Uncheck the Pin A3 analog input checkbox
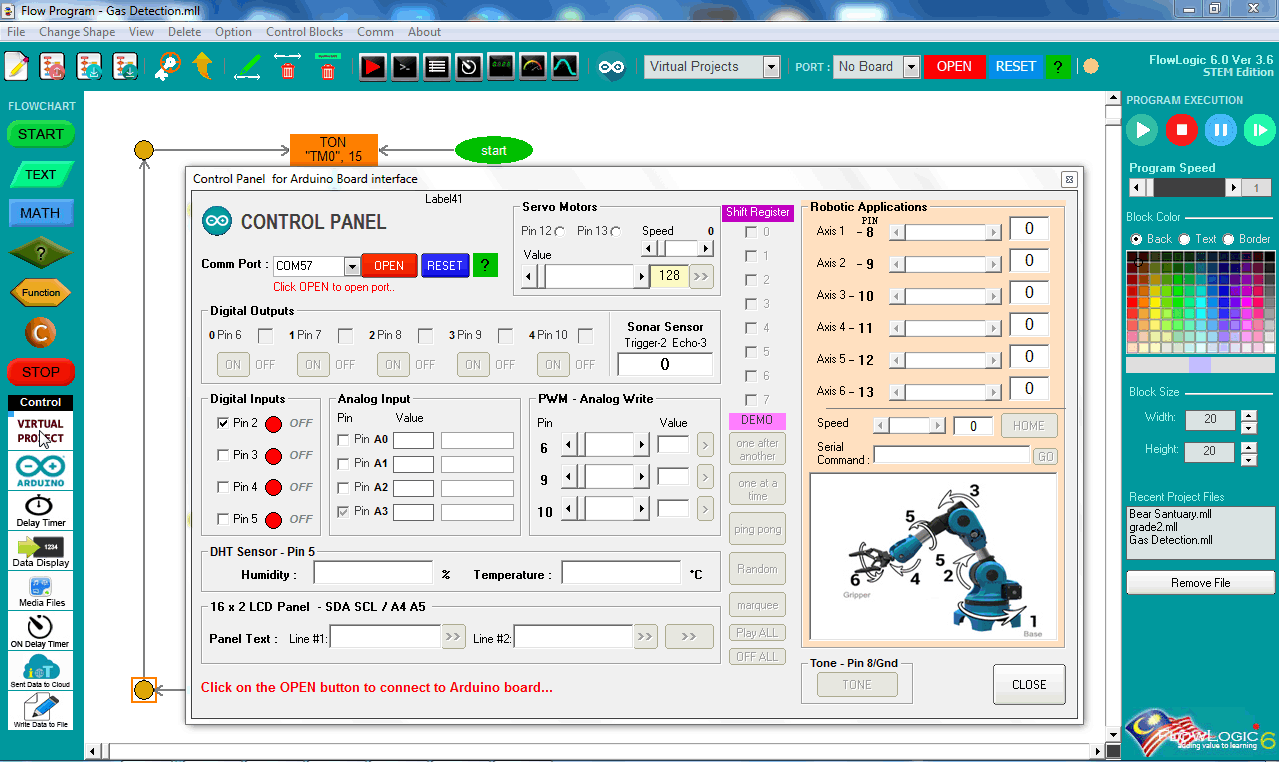 (x=345, y=511)
